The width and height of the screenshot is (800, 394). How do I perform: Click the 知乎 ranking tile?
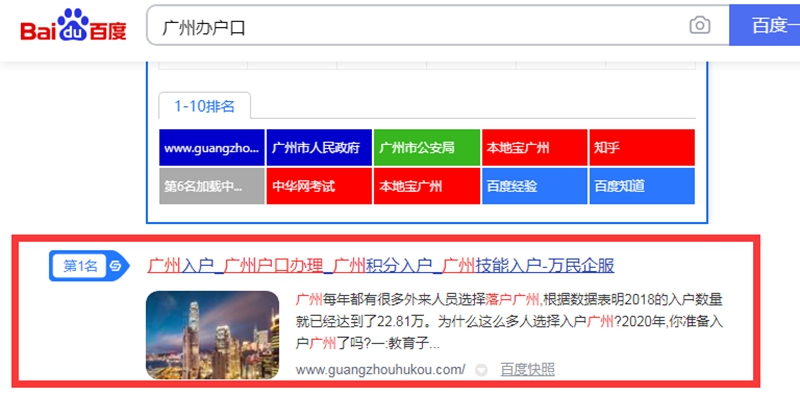pyautogui.click(x=642, y=148)
